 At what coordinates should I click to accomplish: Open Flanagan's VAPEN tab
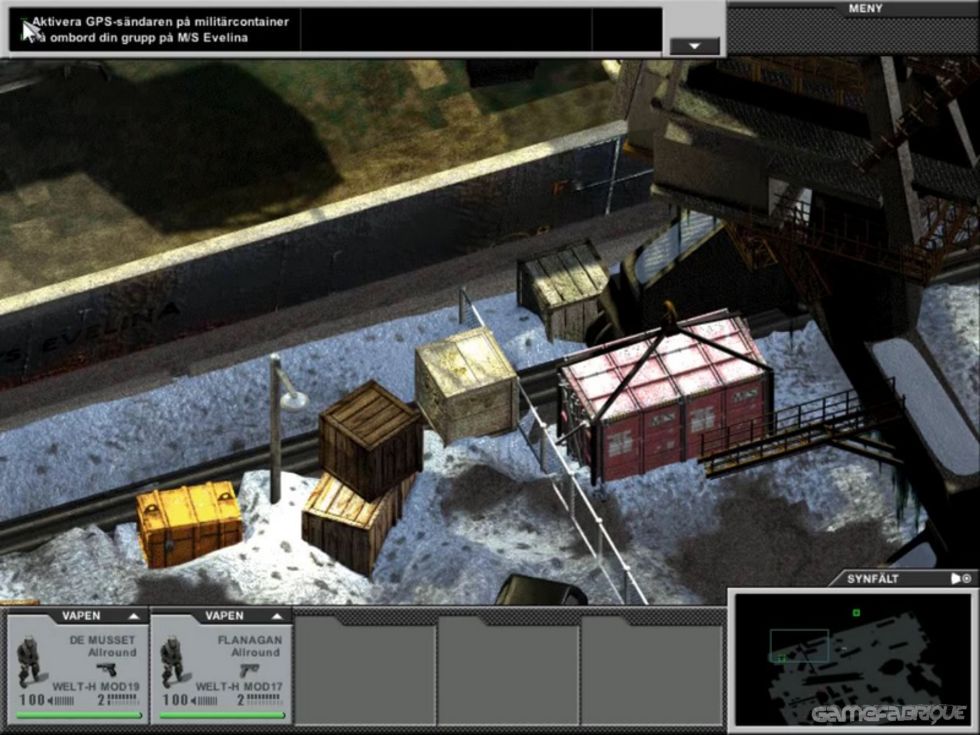[224, 616]
